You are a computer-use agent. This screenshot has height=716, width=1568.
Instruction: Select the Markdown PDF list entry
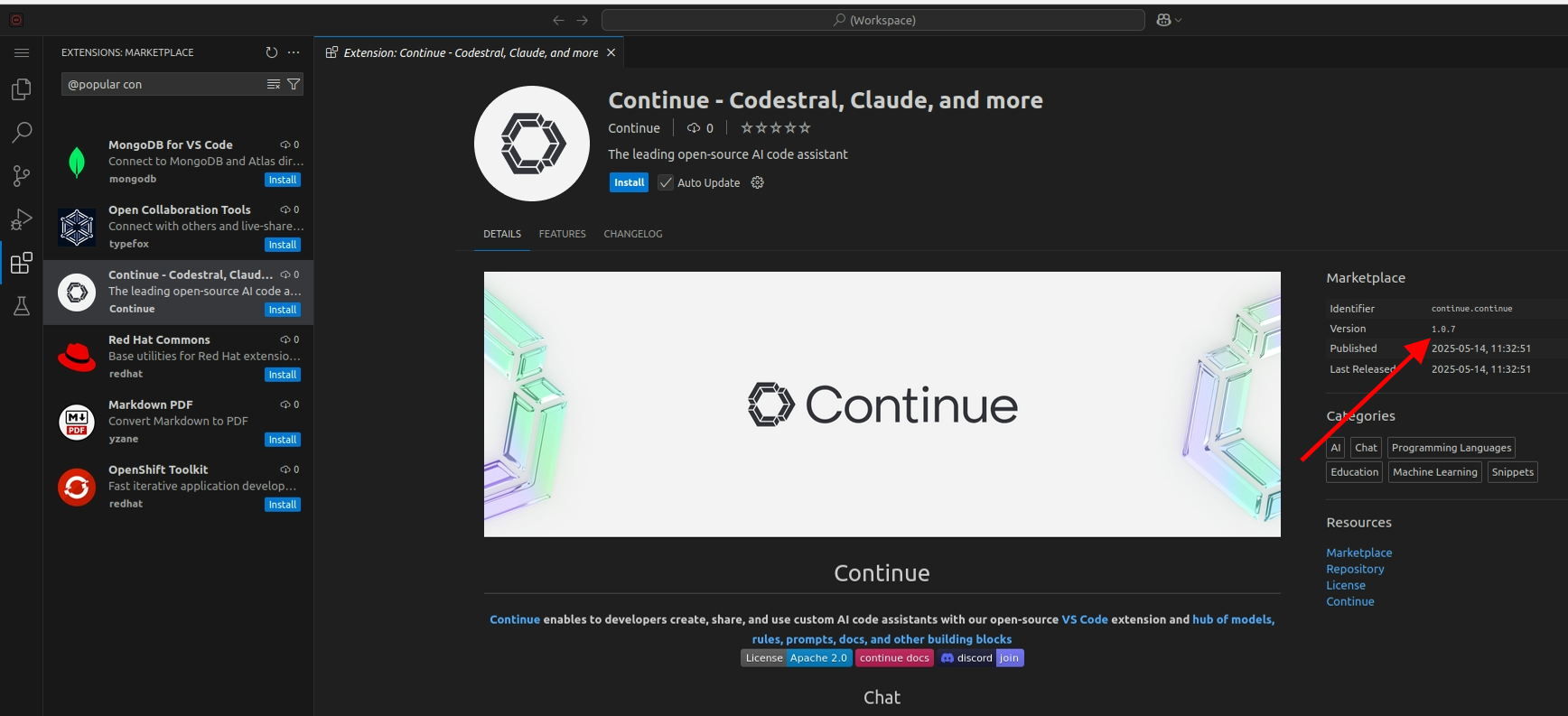179,423
